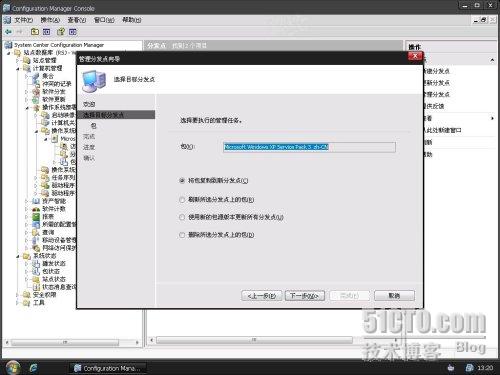Click the 进度 wizard step
The width and height of the screenshot is (500, 375).
coord(89,147)
